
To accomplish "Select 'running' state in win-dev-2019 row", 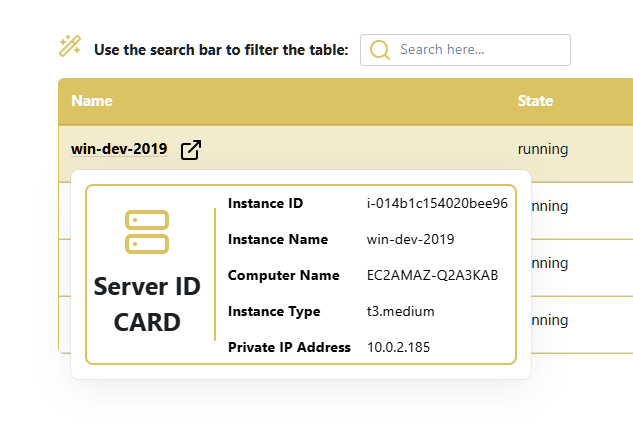I will click(543, 149).
